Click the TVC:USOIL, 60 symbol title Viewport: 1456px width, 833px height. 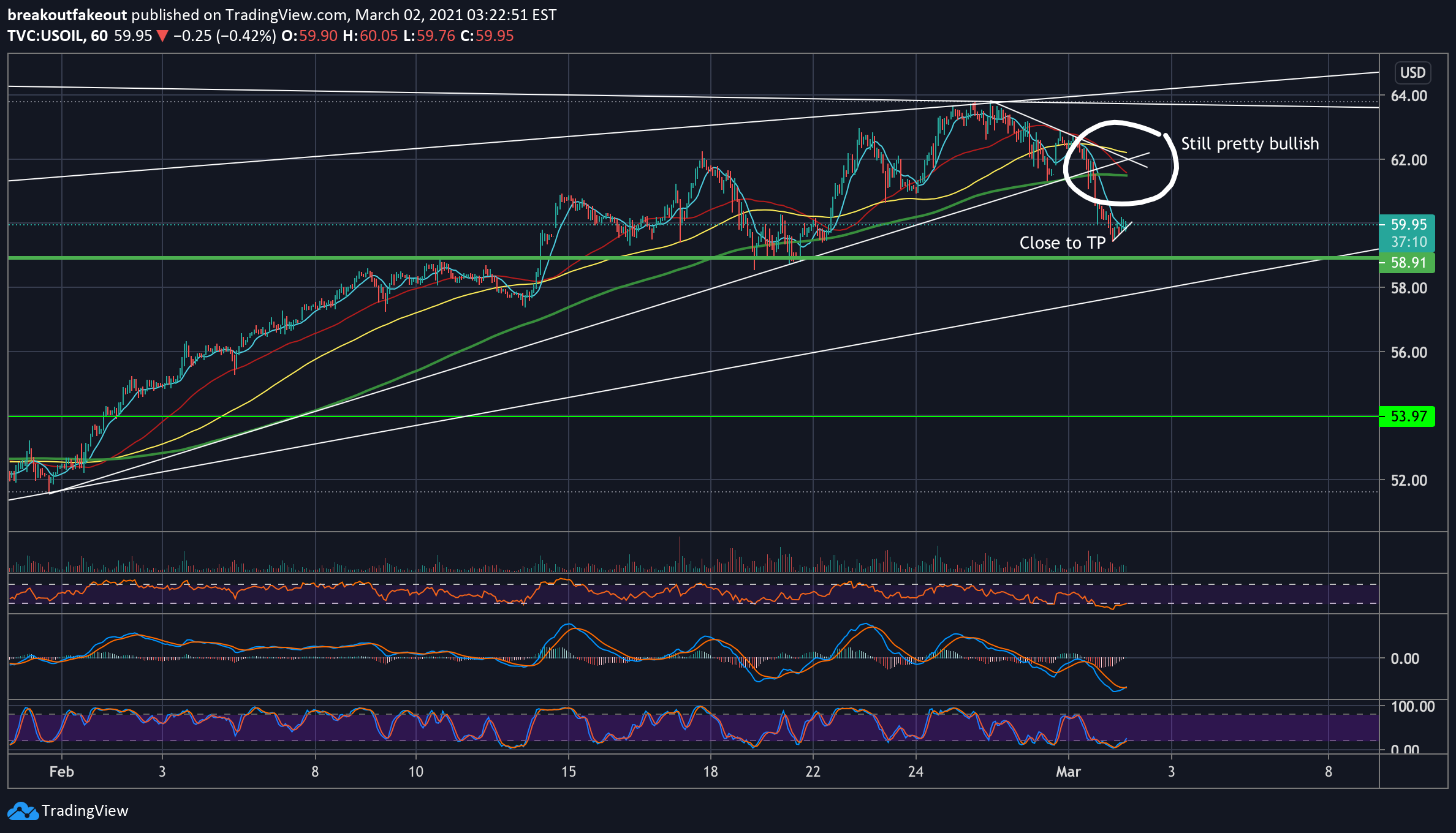[58, 36]
